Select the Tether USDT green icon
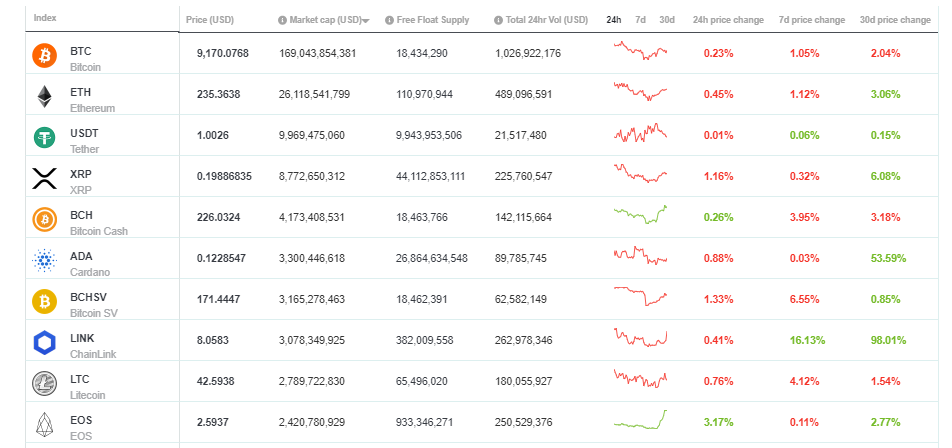Screen dimensions: 952x448 [x=44, y=138]
